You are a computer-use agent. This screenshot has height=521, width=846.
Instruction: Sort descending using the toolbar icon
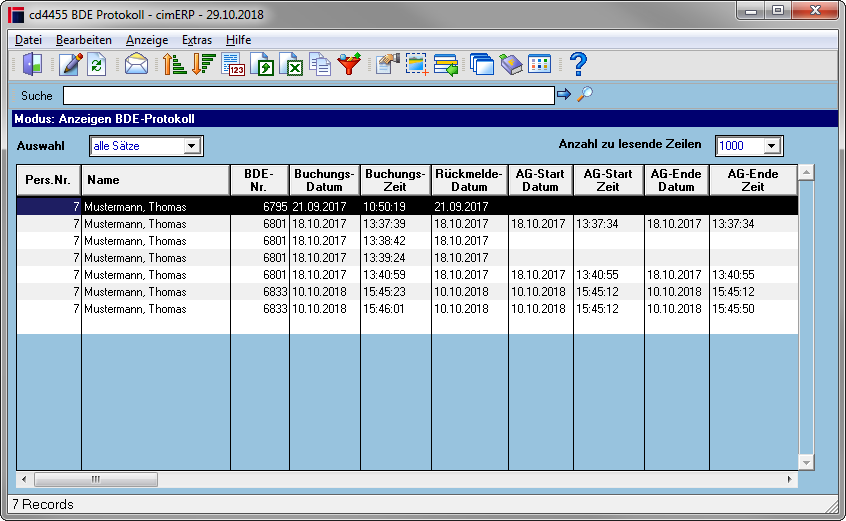point(204,64)
